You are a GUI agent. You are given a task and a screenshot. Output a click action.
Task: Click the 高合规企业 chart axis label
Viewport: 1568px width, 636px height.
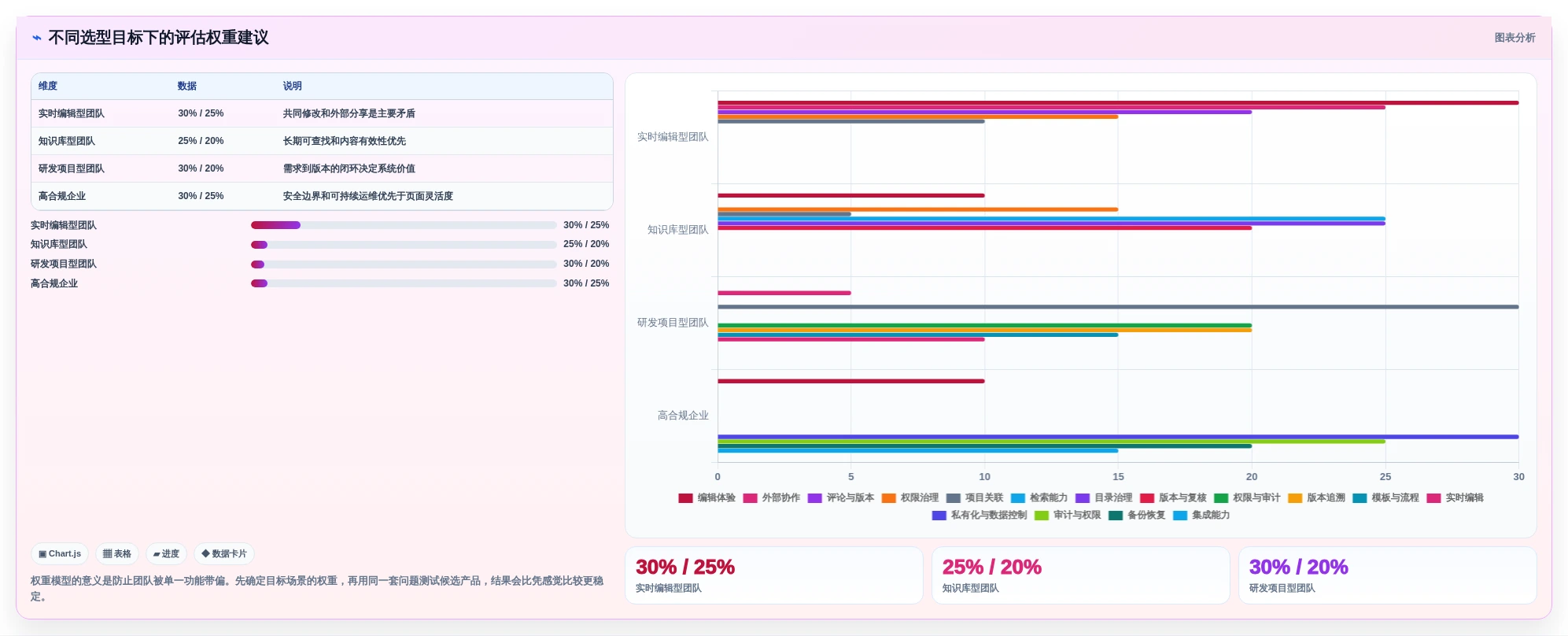click(683, 416)
